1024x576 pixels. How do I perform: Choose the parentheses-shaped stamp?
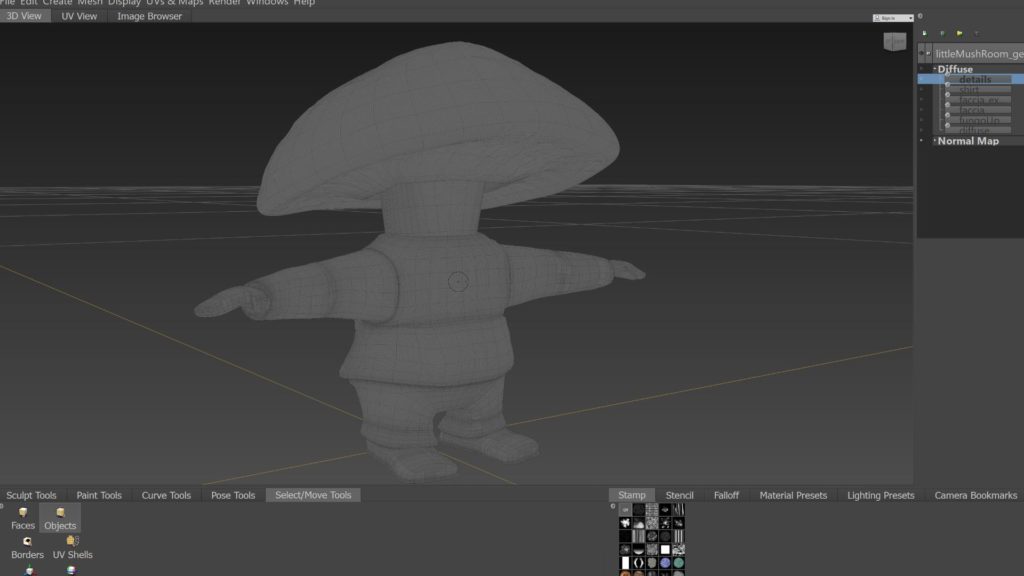pos(639,562)
